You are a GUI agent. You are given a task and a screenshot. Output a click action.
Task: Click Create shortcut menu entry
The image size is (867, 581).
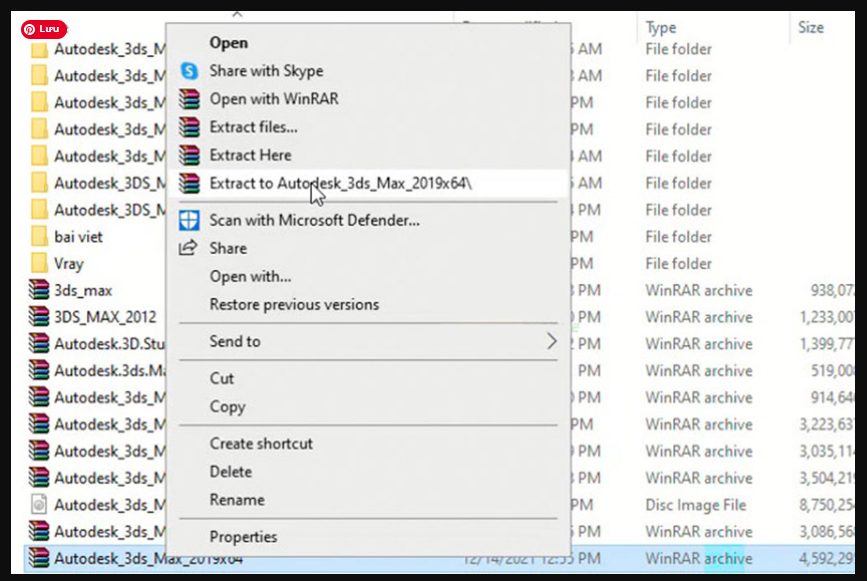[x=261, y=444]
